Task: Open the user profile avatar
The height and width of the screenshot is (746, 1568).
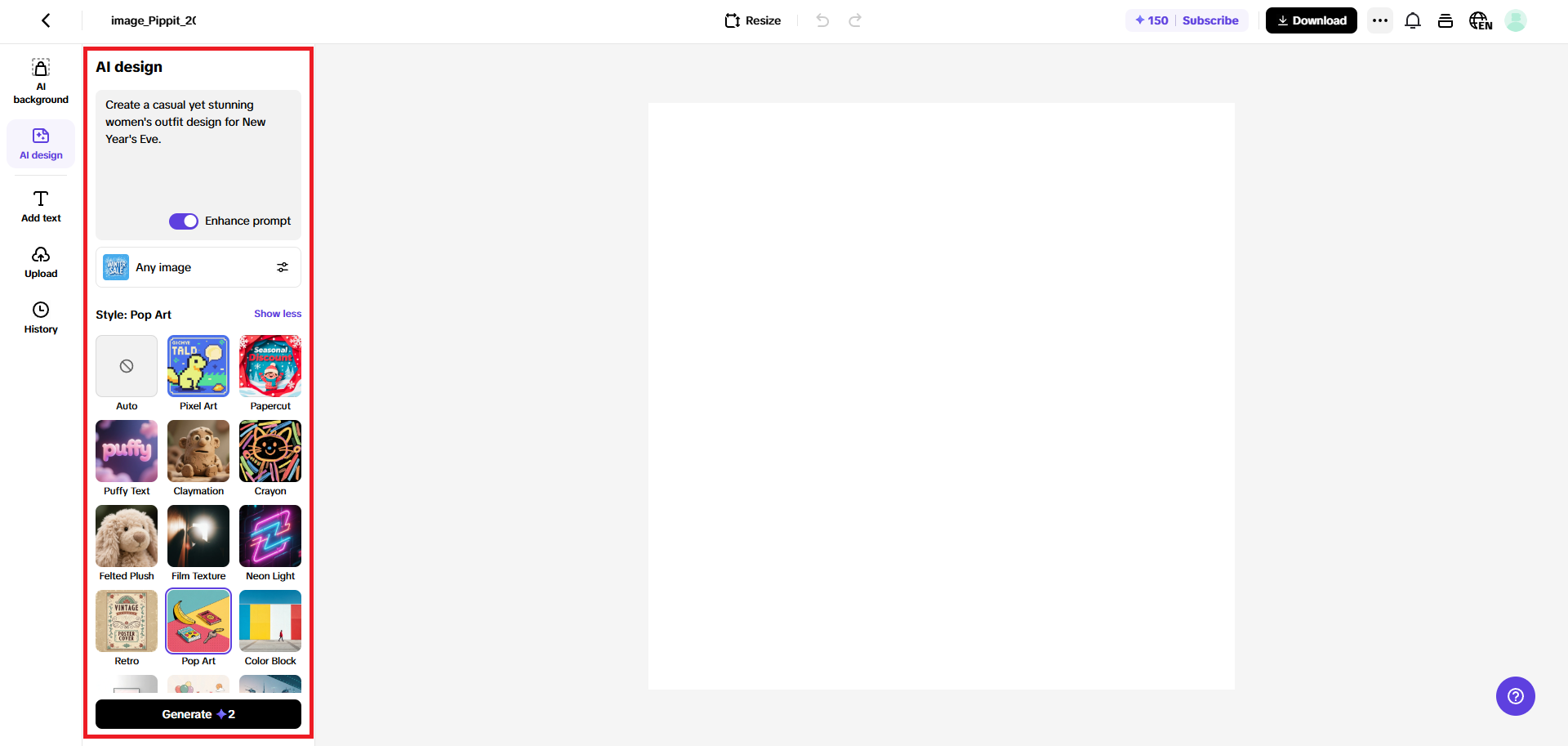Action: (1516, 20)
